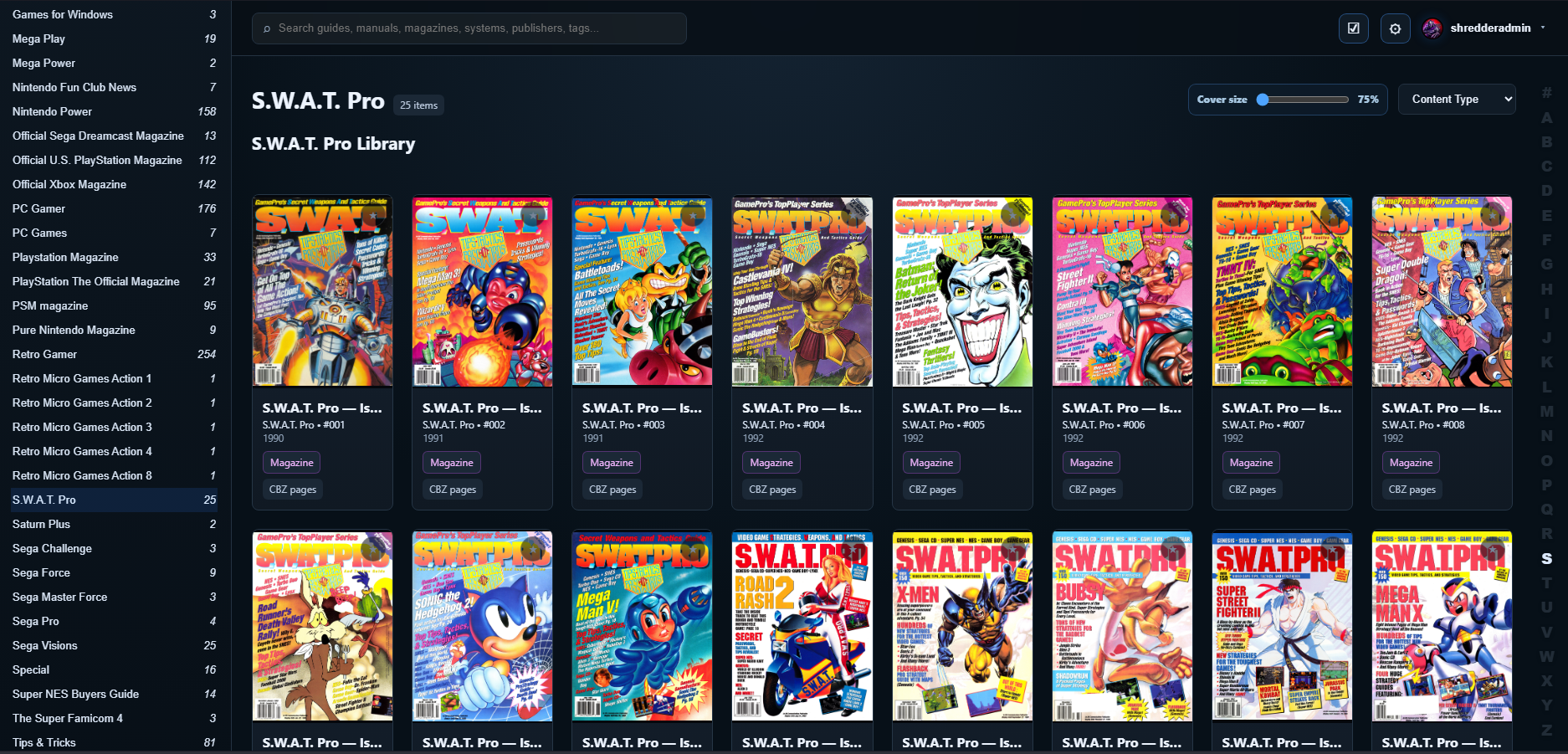
Task: Open the X-Men Wolverine cover
Action: point(962,626)
